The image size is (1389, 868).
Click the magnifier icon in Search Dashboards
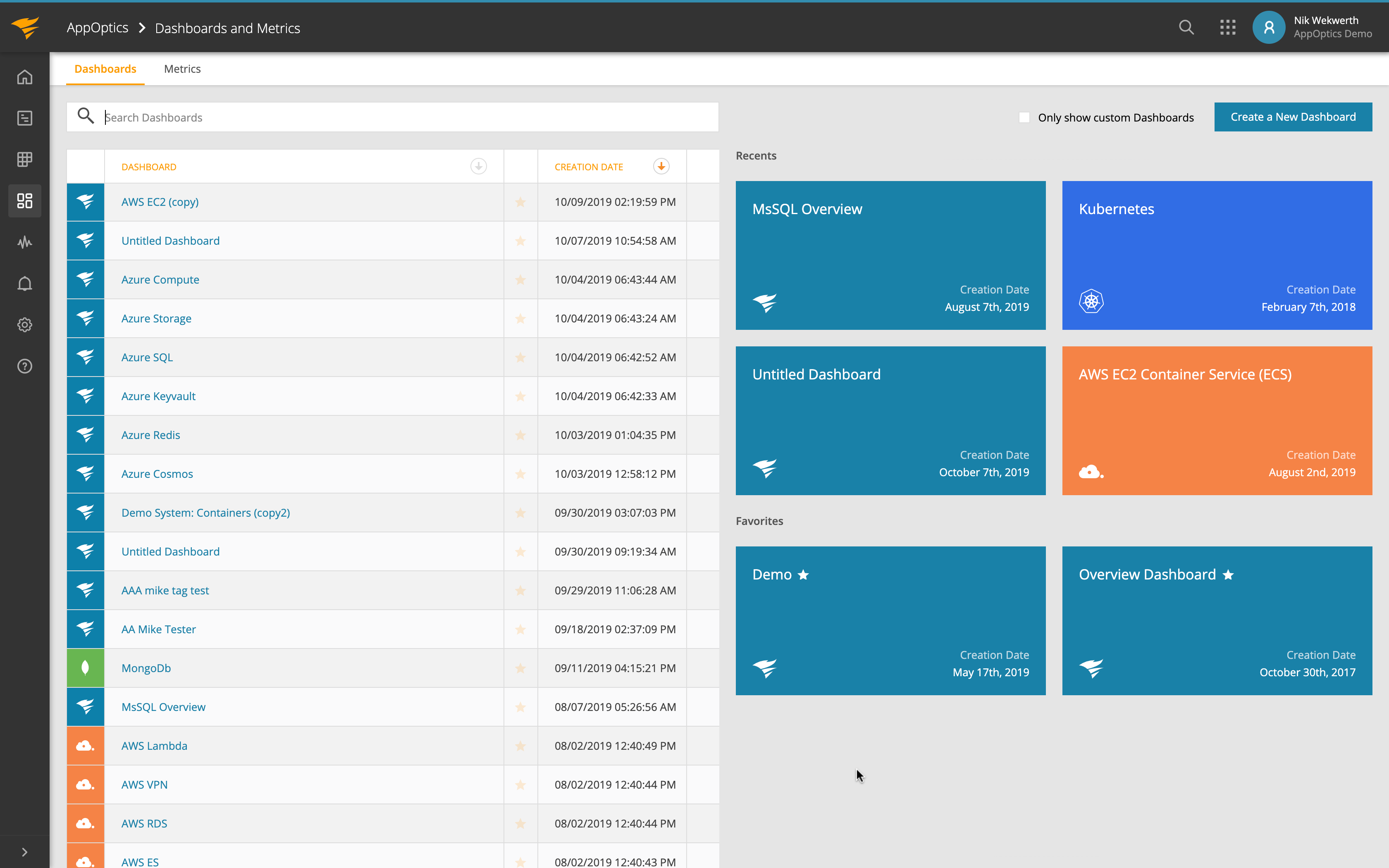point(86,116)
